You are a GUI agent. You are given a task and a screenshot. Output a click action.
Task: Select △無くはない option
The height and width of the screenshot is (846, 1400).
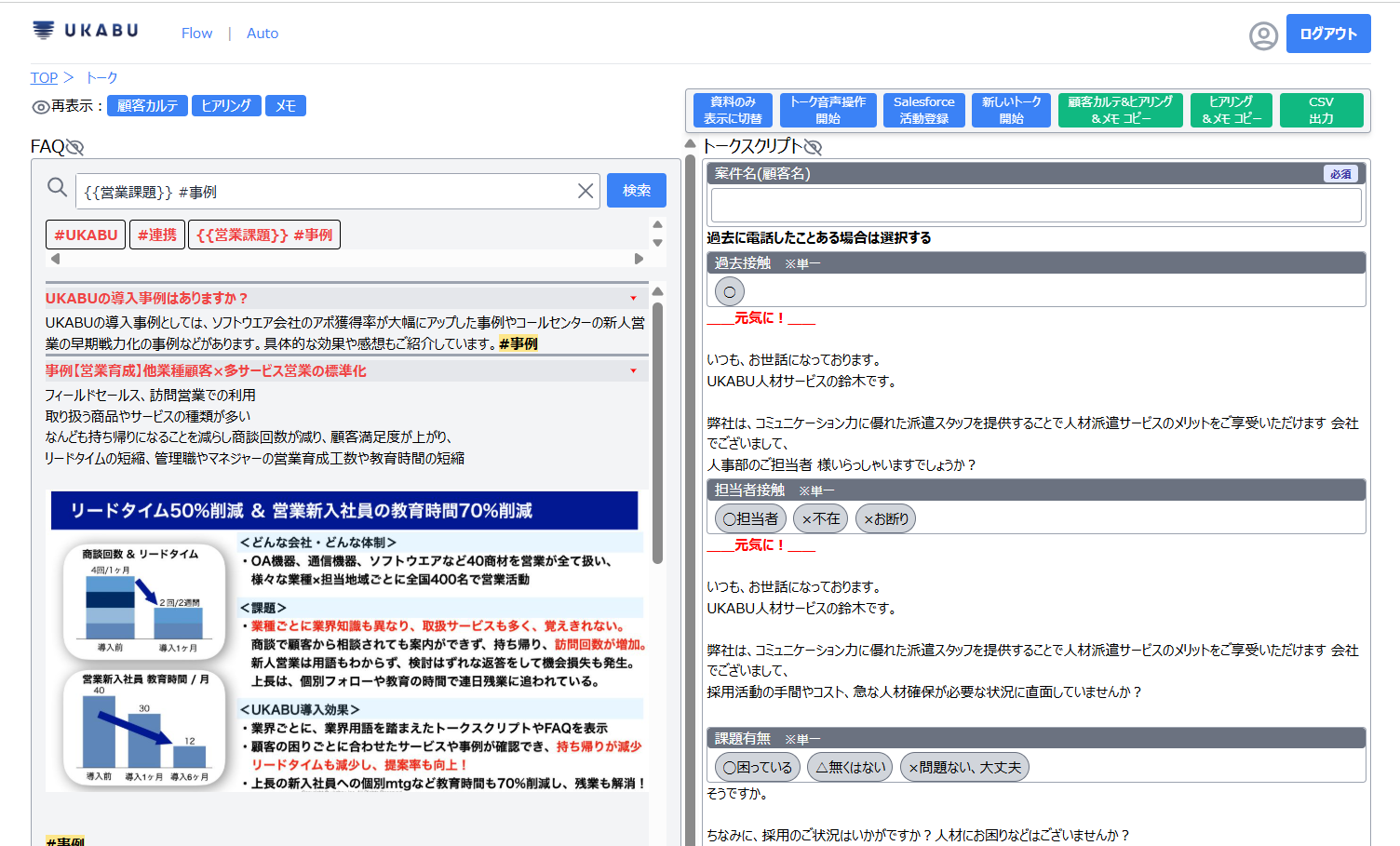click(850, 767)
